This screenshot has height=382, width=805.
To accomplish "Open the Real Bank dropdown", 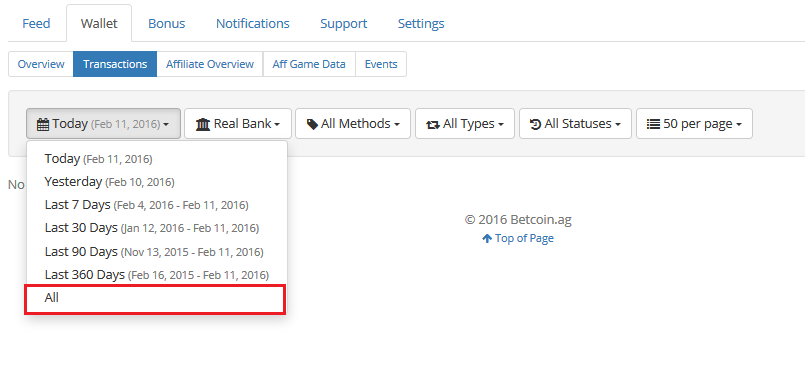I will (238, 123).
